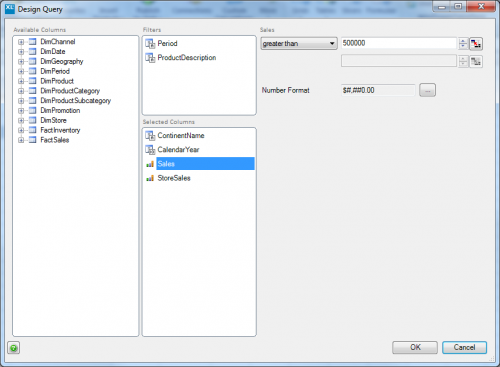Click the DimPeriod table icon

32,71
